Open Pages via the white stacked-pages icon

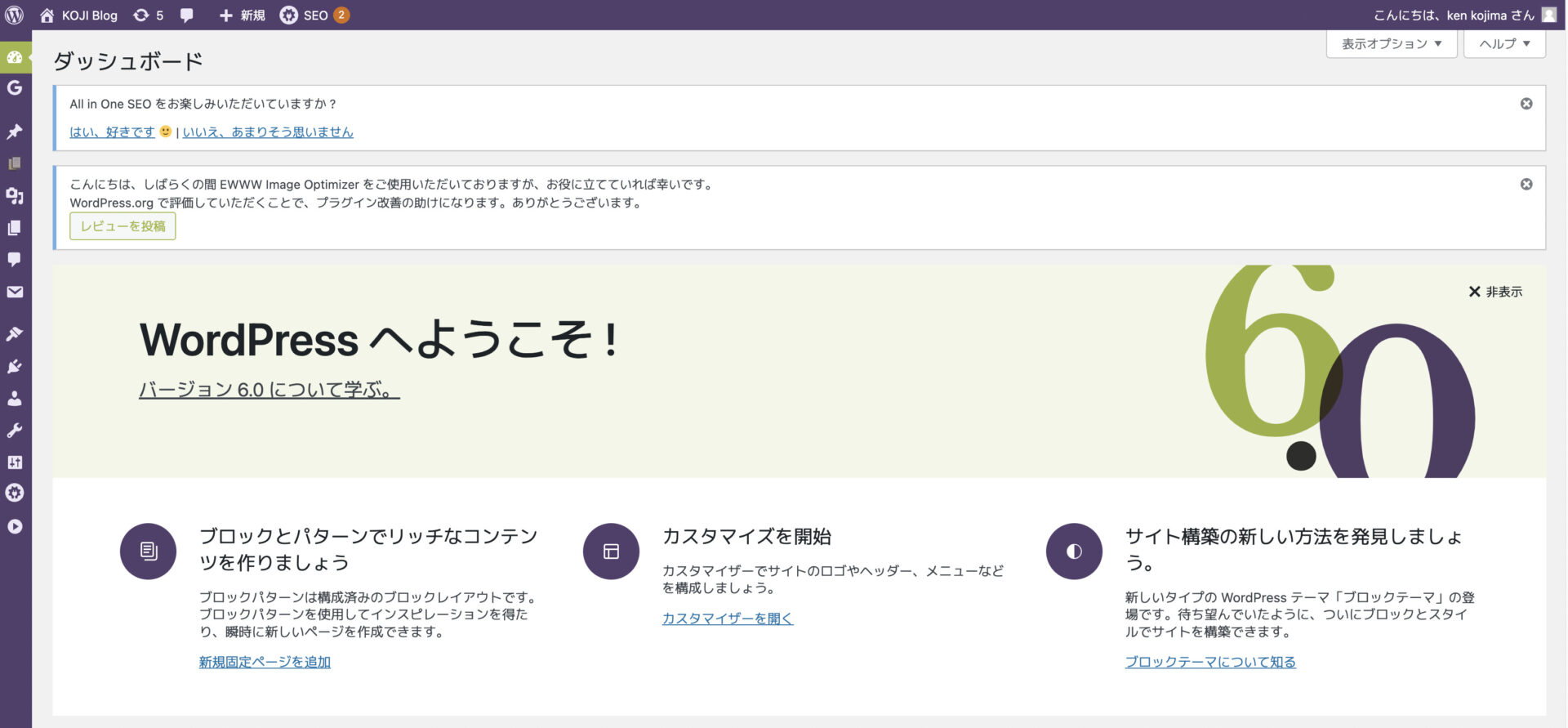[15, 228]
